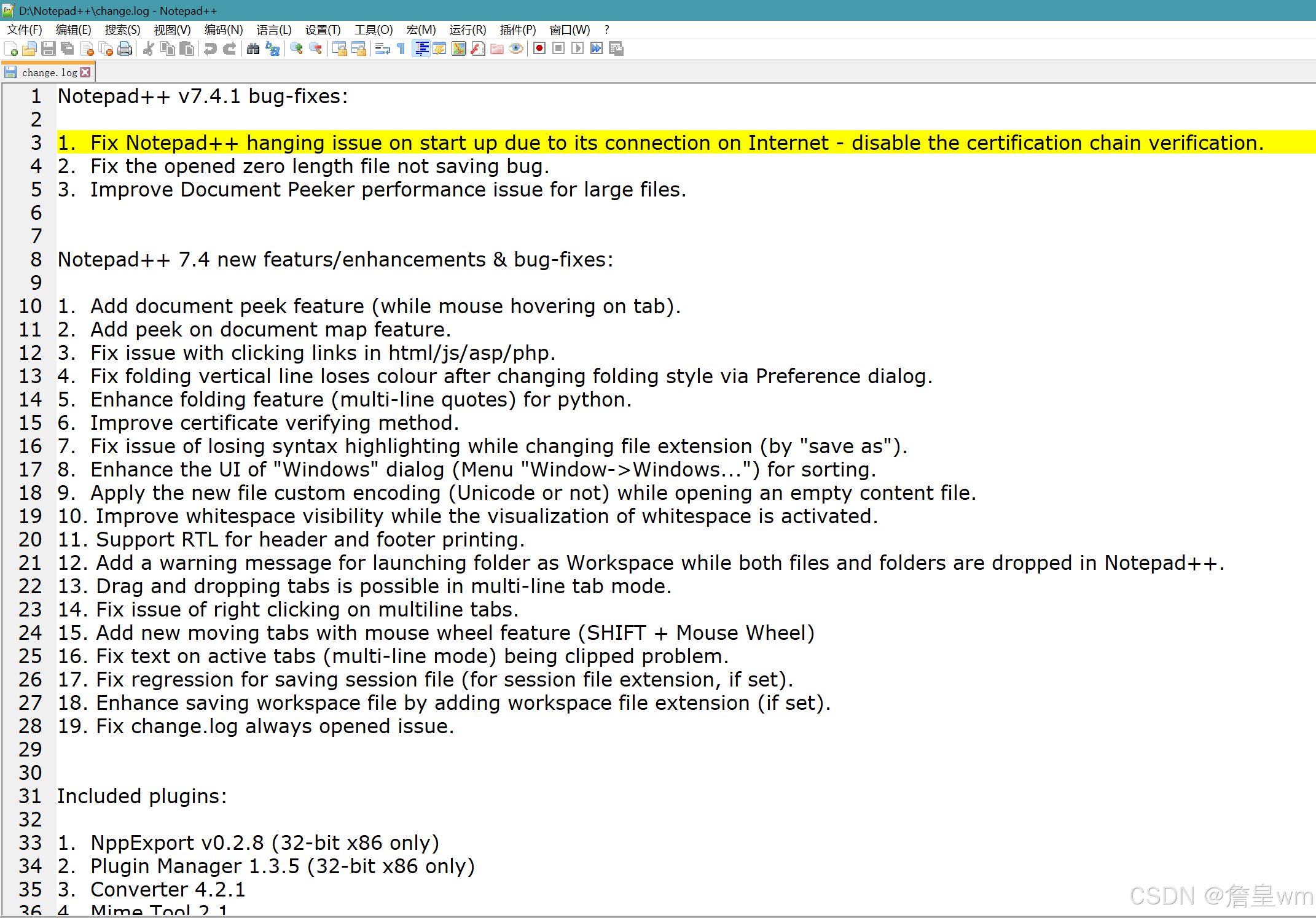Click the Cut scissors icon
Viewport: 1316px width, 918px height.
pyautogui.click(x=148, y=49)
